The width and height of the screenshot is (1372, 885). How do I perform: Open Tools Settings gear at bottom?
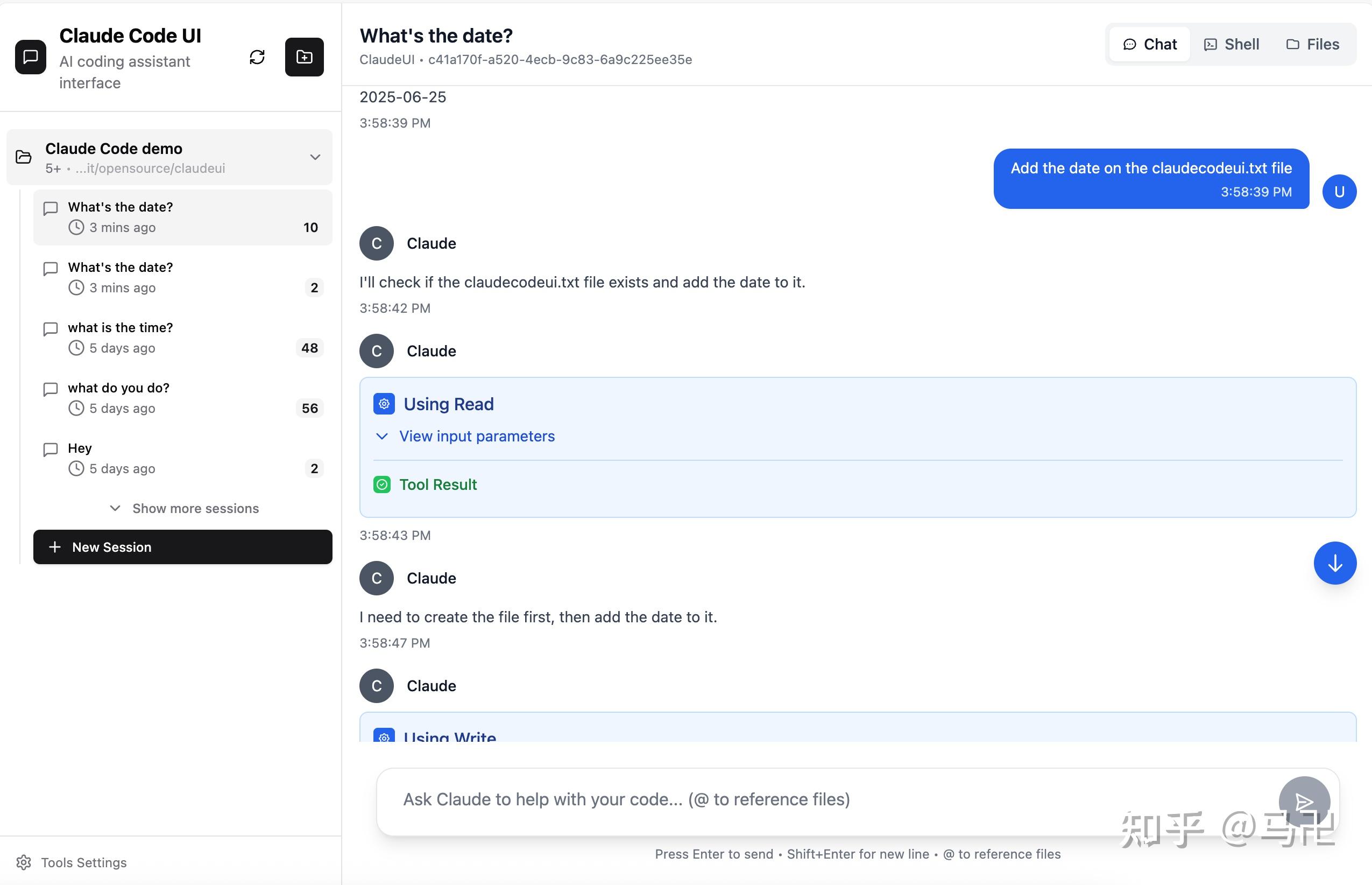(24, 862)
